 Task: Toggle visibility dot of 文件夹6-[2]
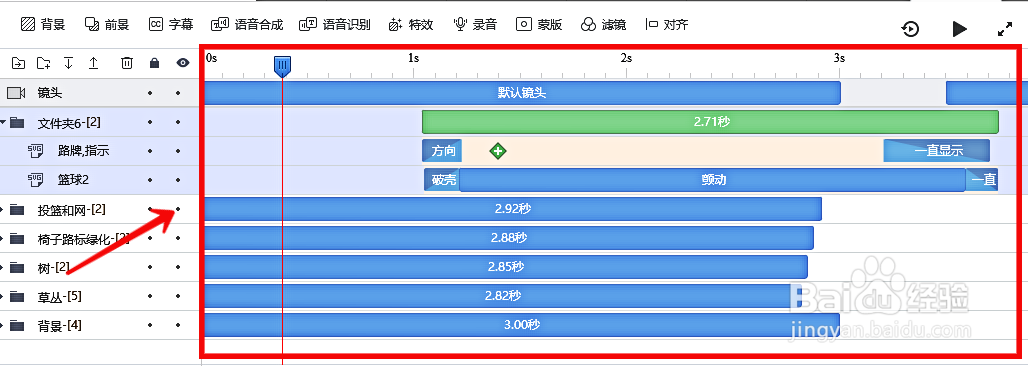pos(178,123)
